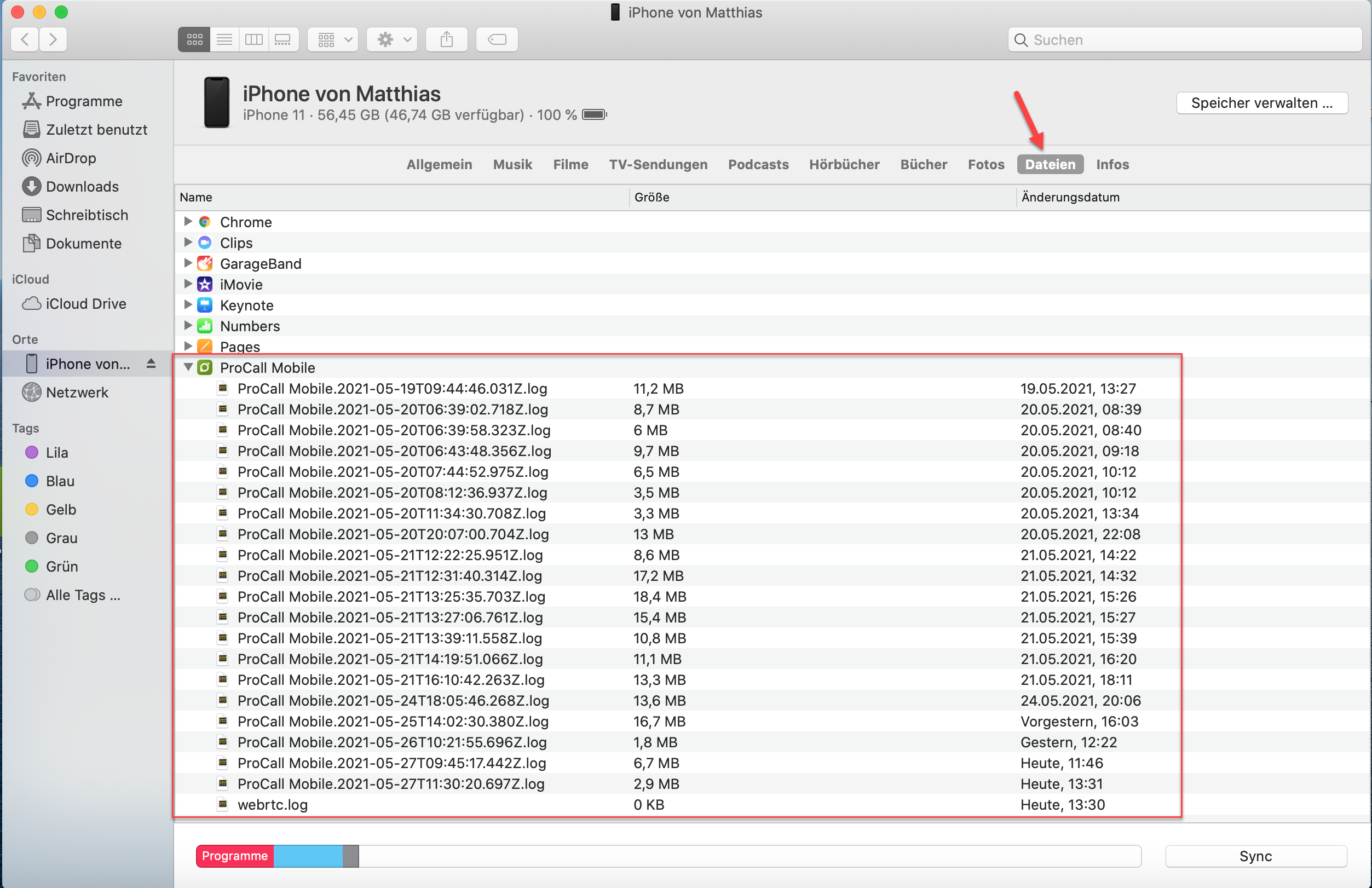Click the Share toolbar icon

(447, 40)
